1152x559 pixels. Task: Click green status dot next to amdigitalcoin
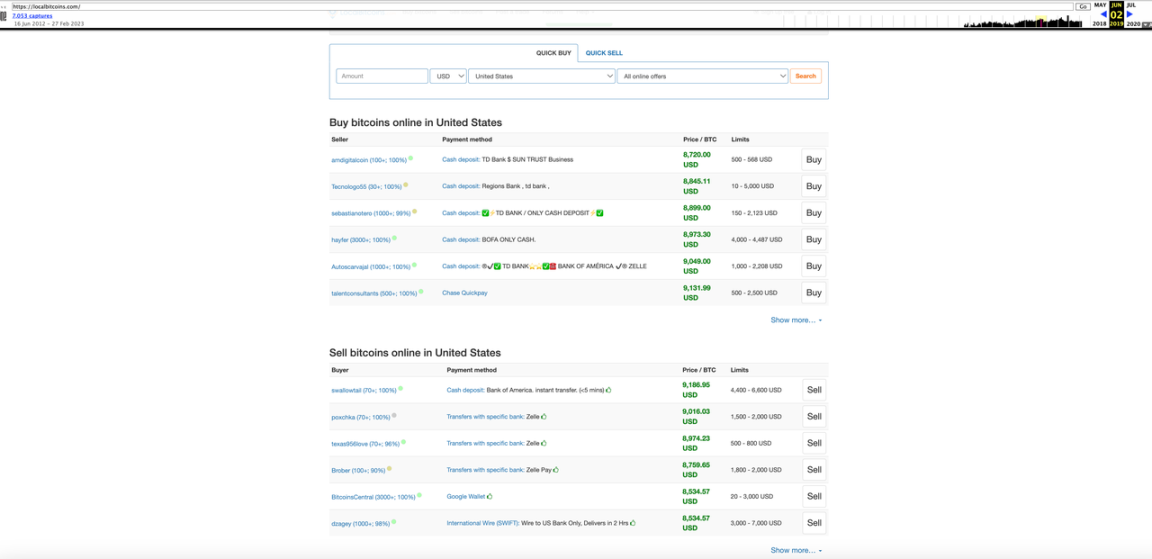[x=411, y=158]
